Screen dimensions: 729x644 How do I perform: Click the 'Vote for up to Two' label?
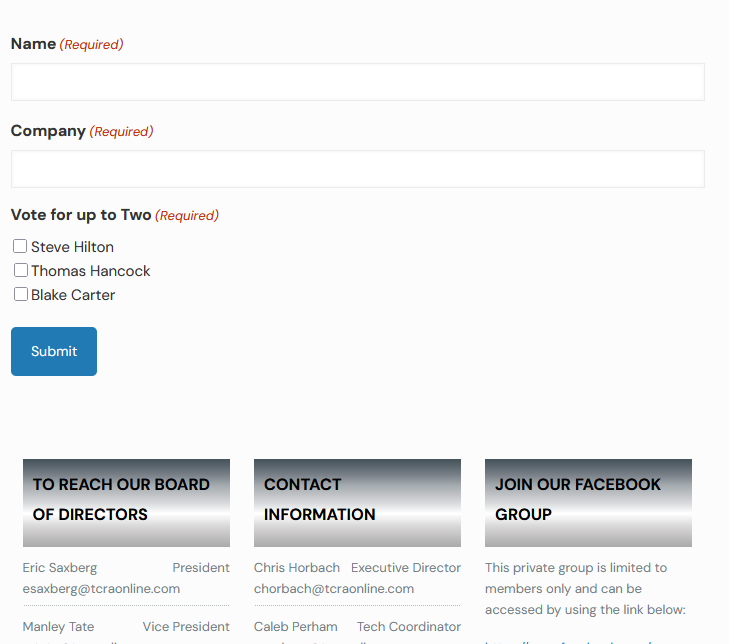pyautogui.click(x=81, y=215)
